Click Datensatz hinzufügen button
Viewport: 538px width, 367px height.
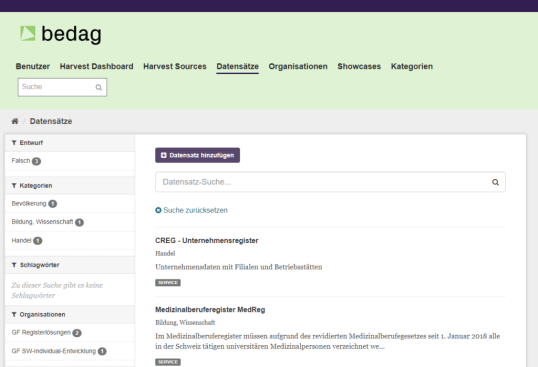(197, 155)
